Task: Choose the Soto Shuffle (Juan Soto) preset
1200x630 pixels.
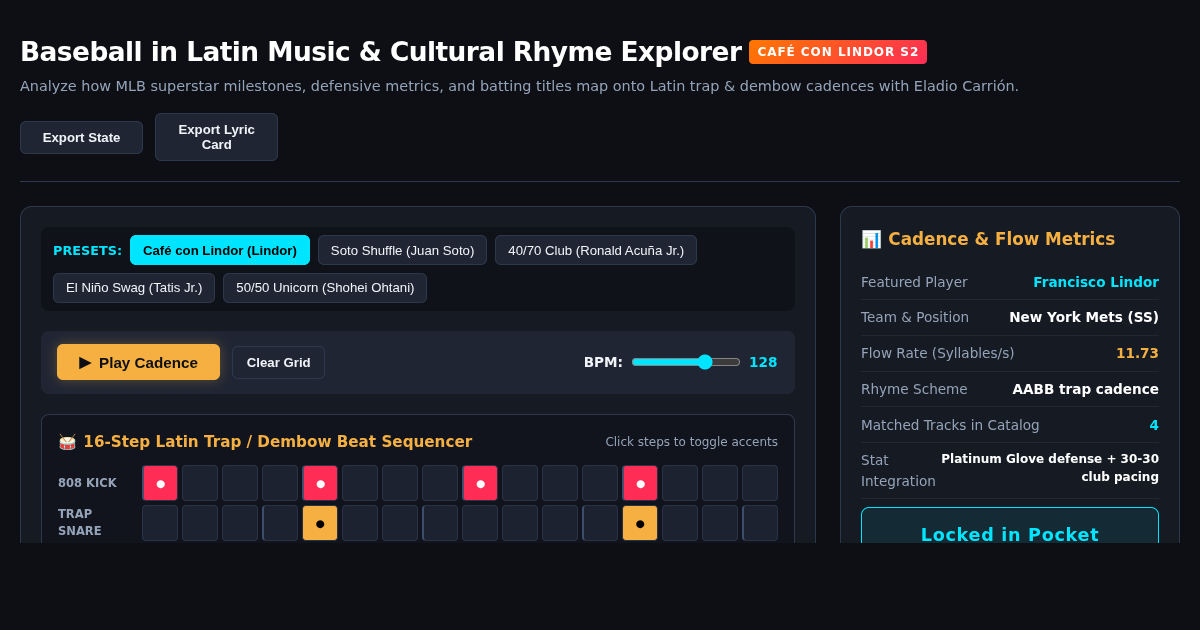Action: (x=402, y=250)
